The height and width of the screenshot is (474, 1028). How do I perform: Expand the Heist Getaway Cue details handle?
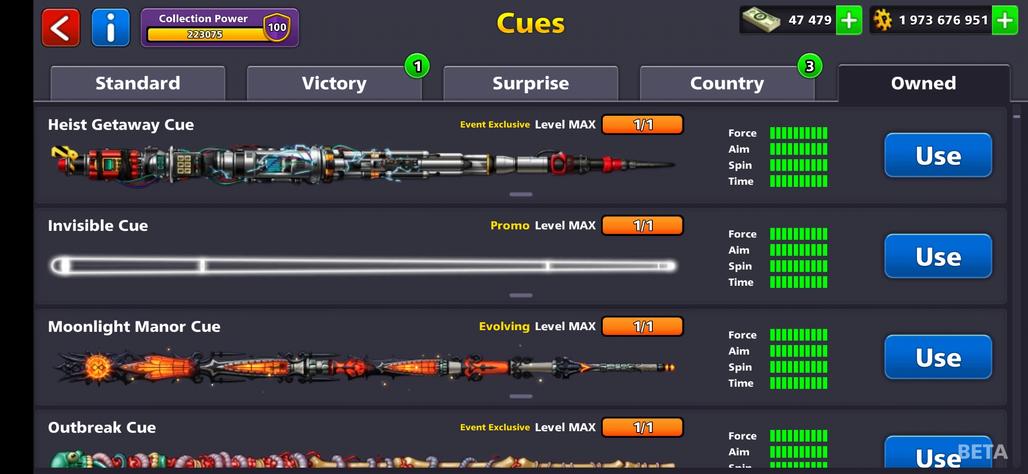point(521,195)
